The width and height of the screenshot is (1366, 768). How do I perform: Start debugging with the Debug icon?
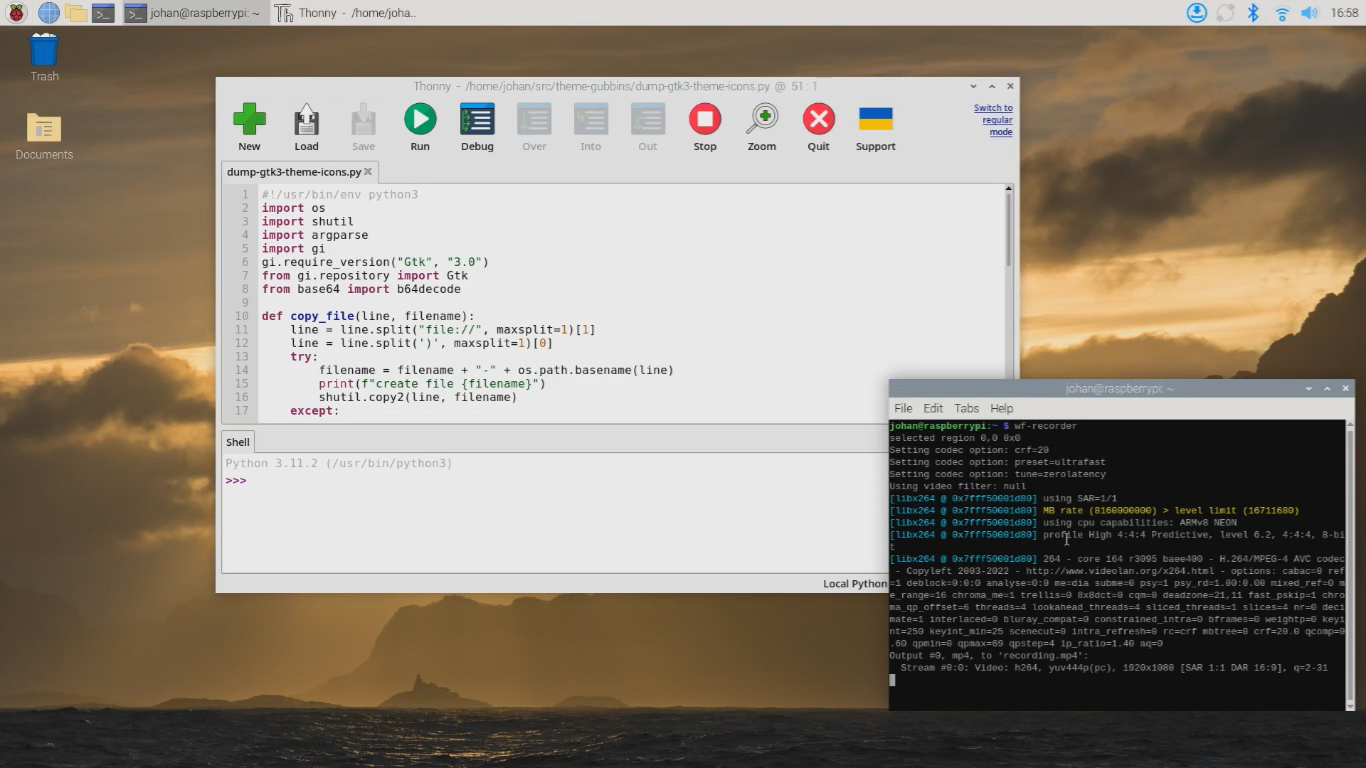coord(477,120)
